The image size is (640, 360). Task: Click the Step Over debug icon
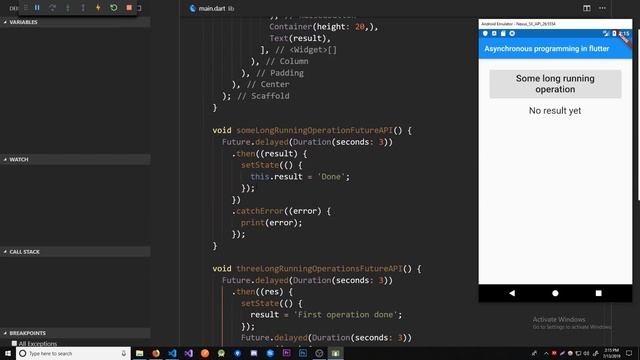coord(52,8)
